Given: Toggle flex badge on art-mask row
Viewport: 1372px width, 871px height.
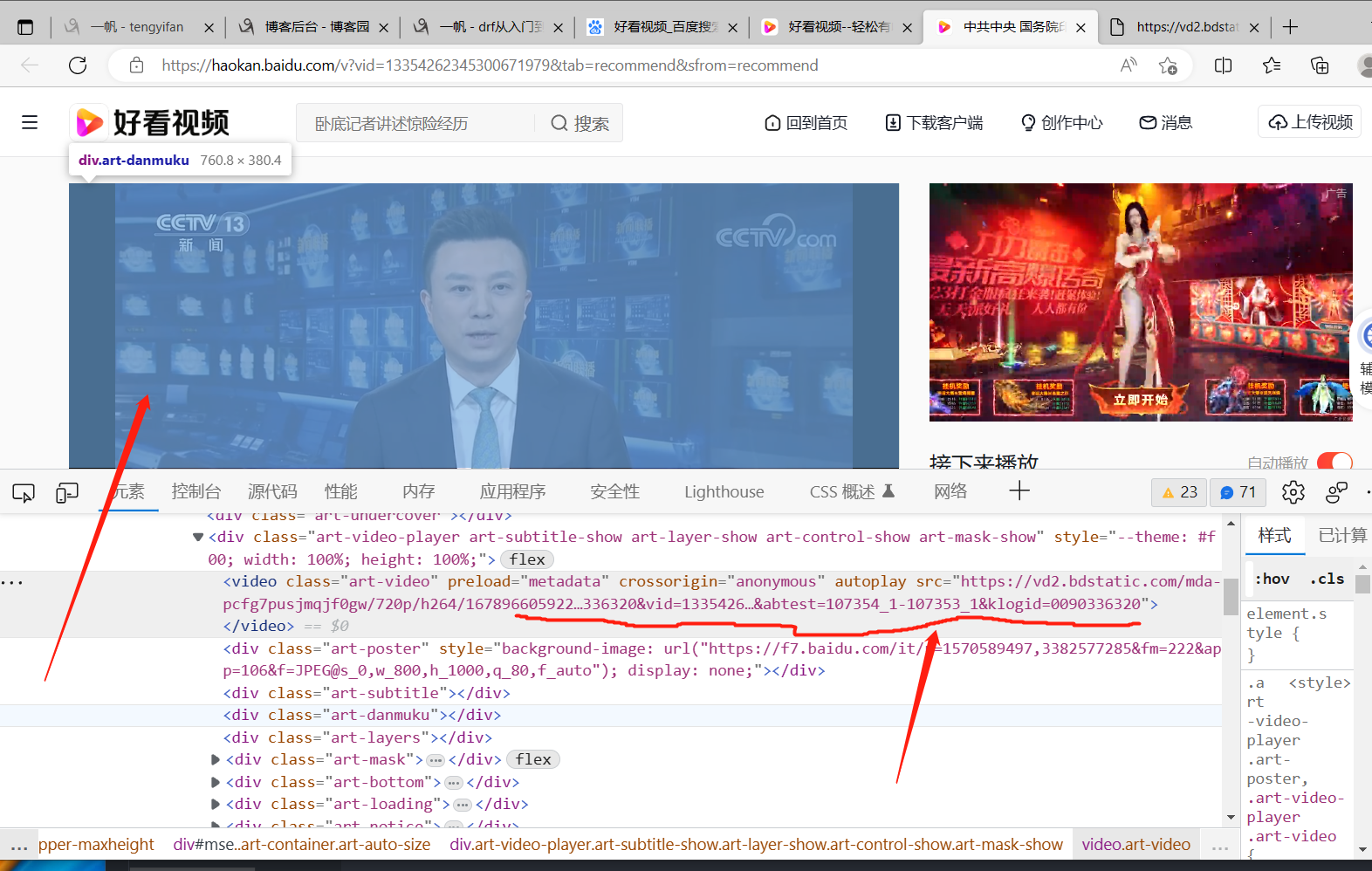Looking at the screenshot, I should click(x=533, y=759).
